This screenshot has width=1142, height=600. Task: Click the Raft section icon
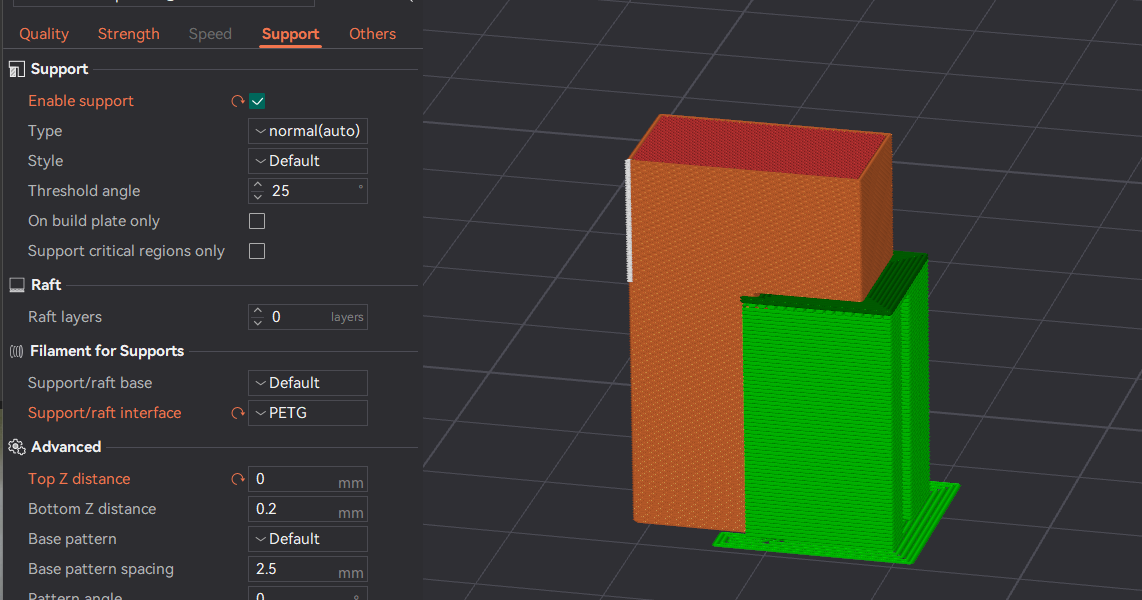[x=15, y=284]
